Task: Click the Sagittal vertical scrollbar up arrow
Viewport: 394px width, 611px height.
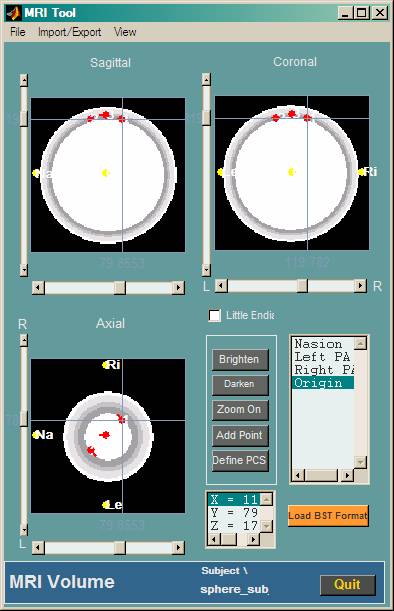Action: pos(24,81)
